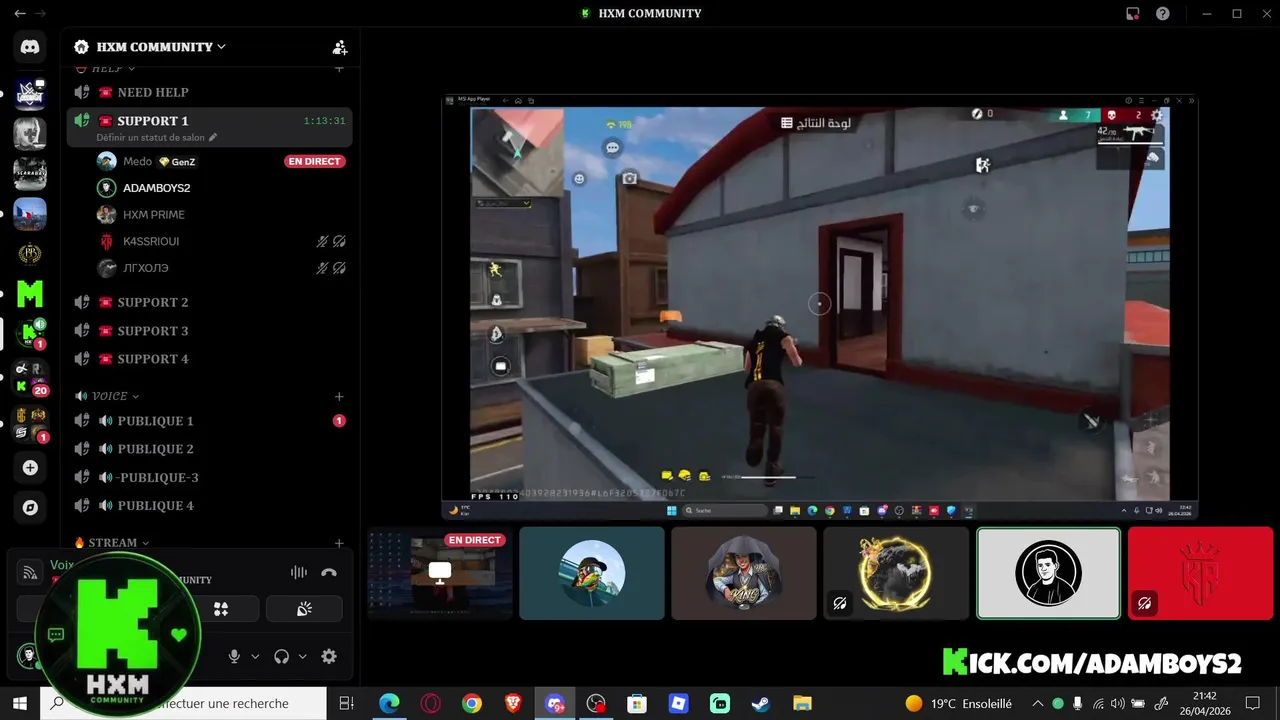Open the soundboard icon
This screenshot has width=1280, height=720.
point(304,609)
